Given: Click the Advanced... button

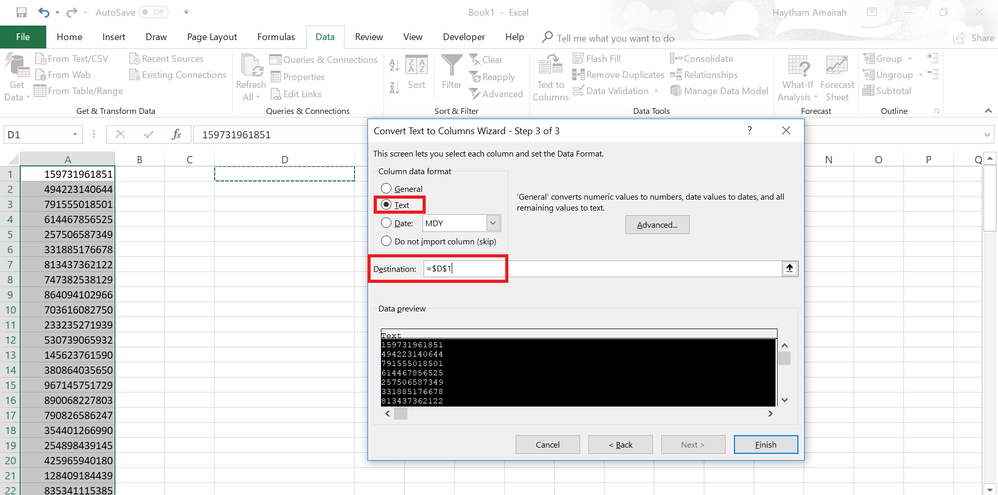Looking at the screenshot, I should click(657, 225).
